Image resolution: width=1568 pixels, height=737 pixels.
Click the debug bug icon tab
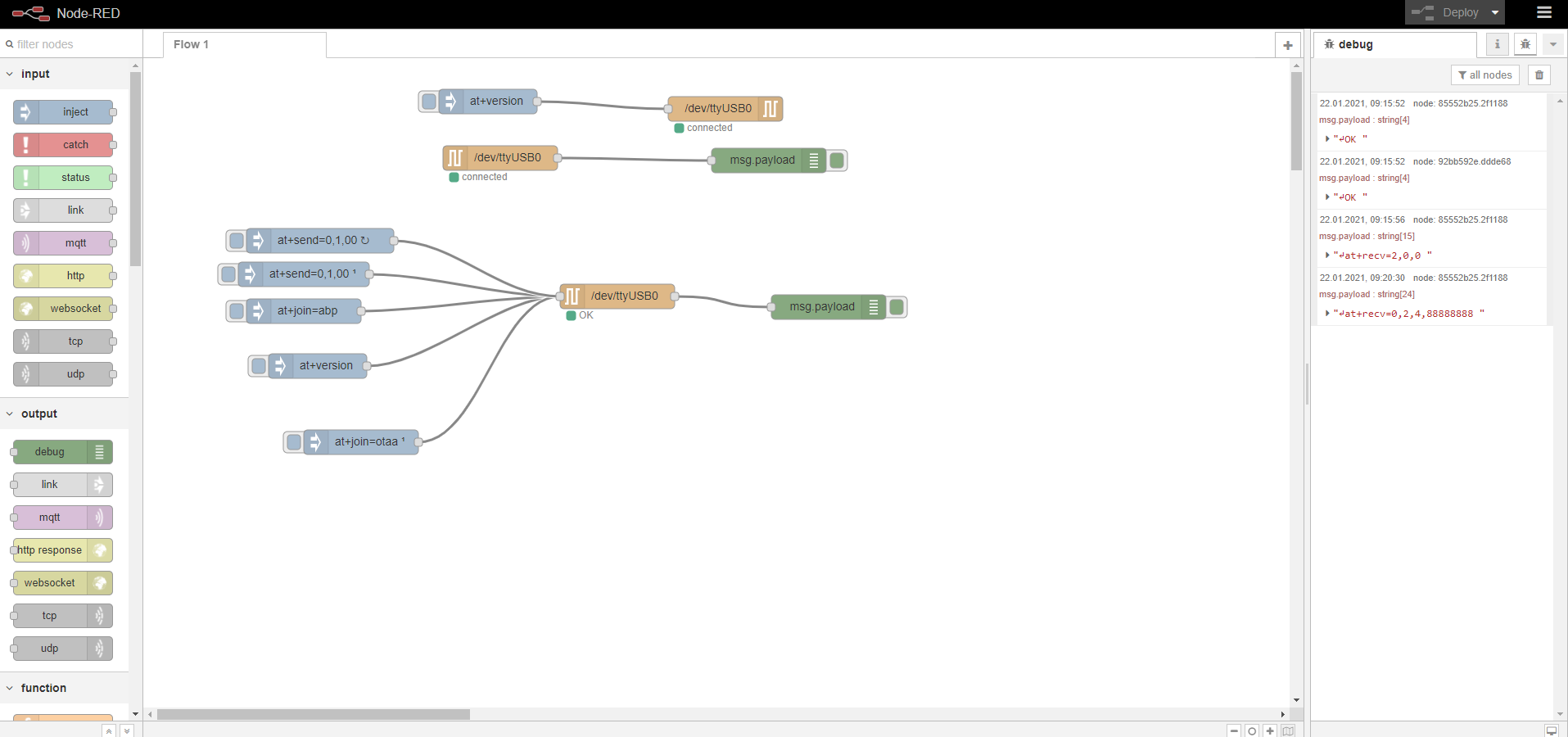tap(1525, 44)
